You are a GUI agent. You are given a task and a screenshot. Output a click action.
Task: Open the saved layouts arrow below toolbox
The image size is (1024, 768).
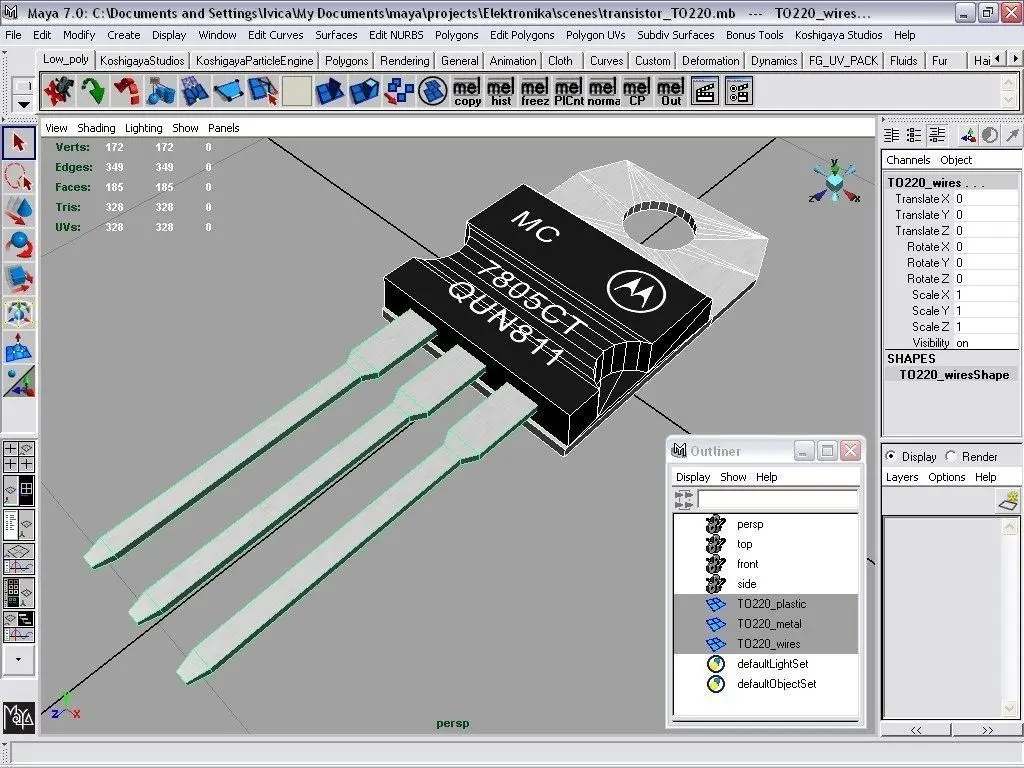pos(18,659)
